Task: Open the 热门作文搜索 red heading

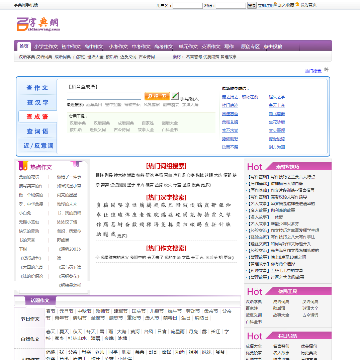Action: pyautogui.click(x=166, y=248)
